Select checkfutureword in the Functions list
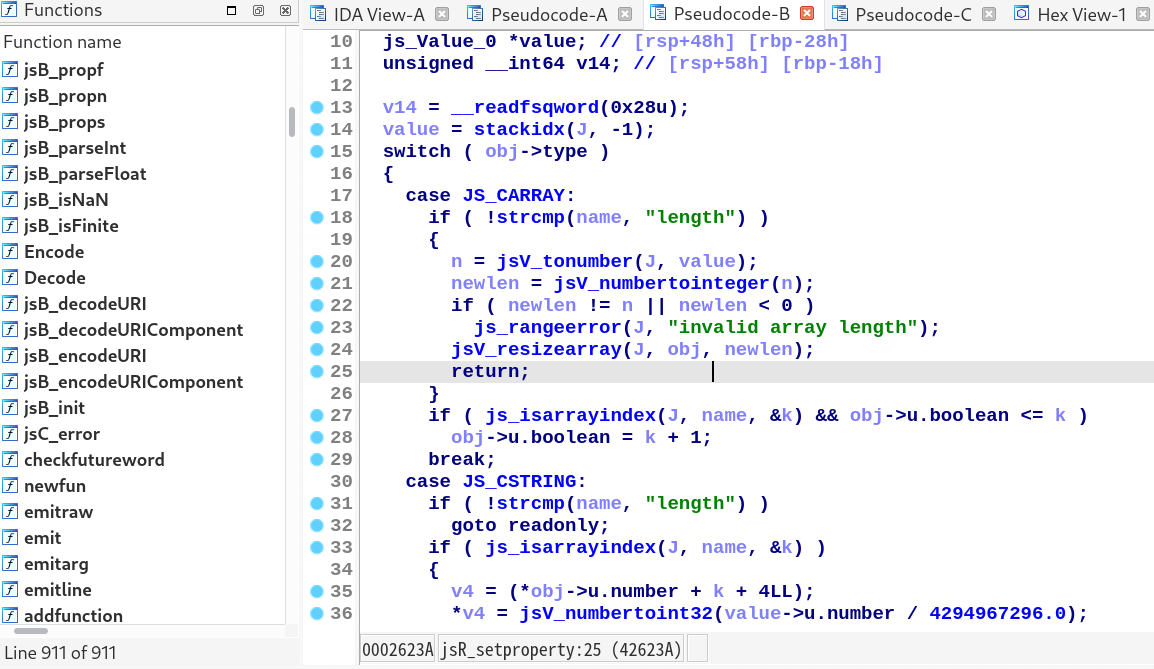The image size is (1154, 669). 94,460
